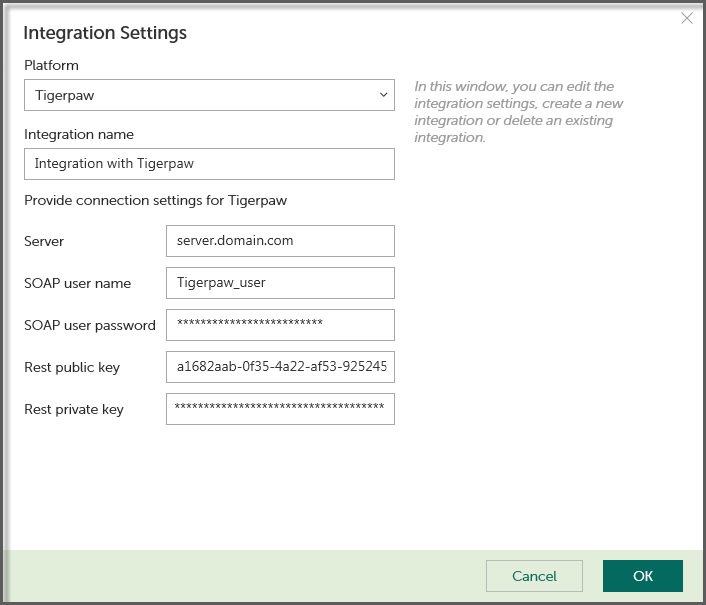This screenshot has height=605, width=706.
Task: Click the chevron arrow in Platform combo box
Action: (383, 96)
